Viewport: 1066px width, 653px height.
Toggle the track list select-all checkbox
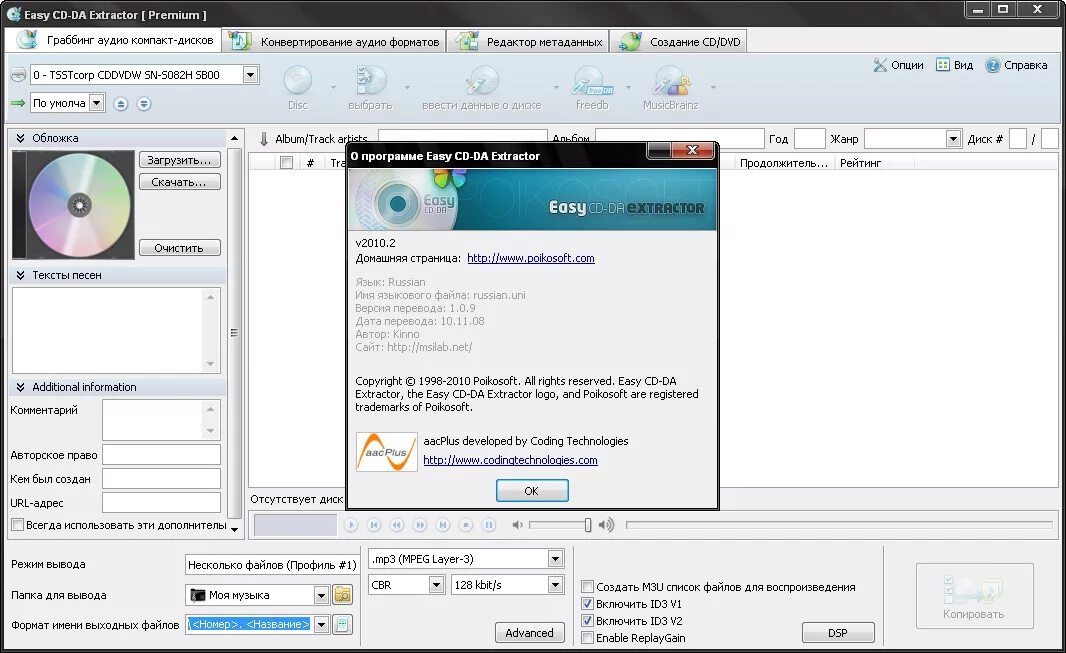coord(286,162)
